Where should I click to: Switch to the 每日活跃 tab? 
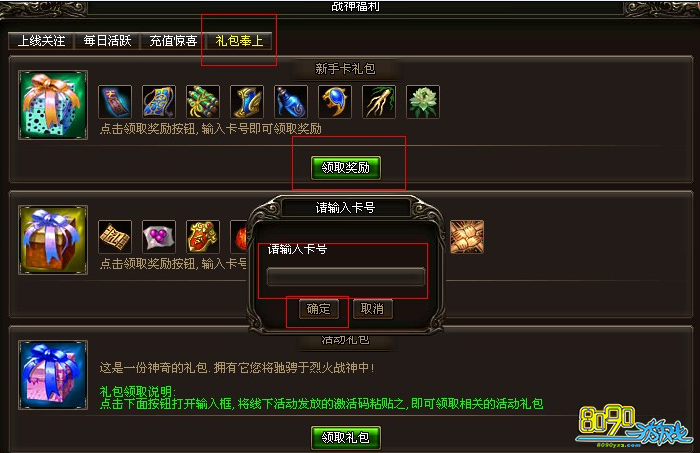point(107,41)
